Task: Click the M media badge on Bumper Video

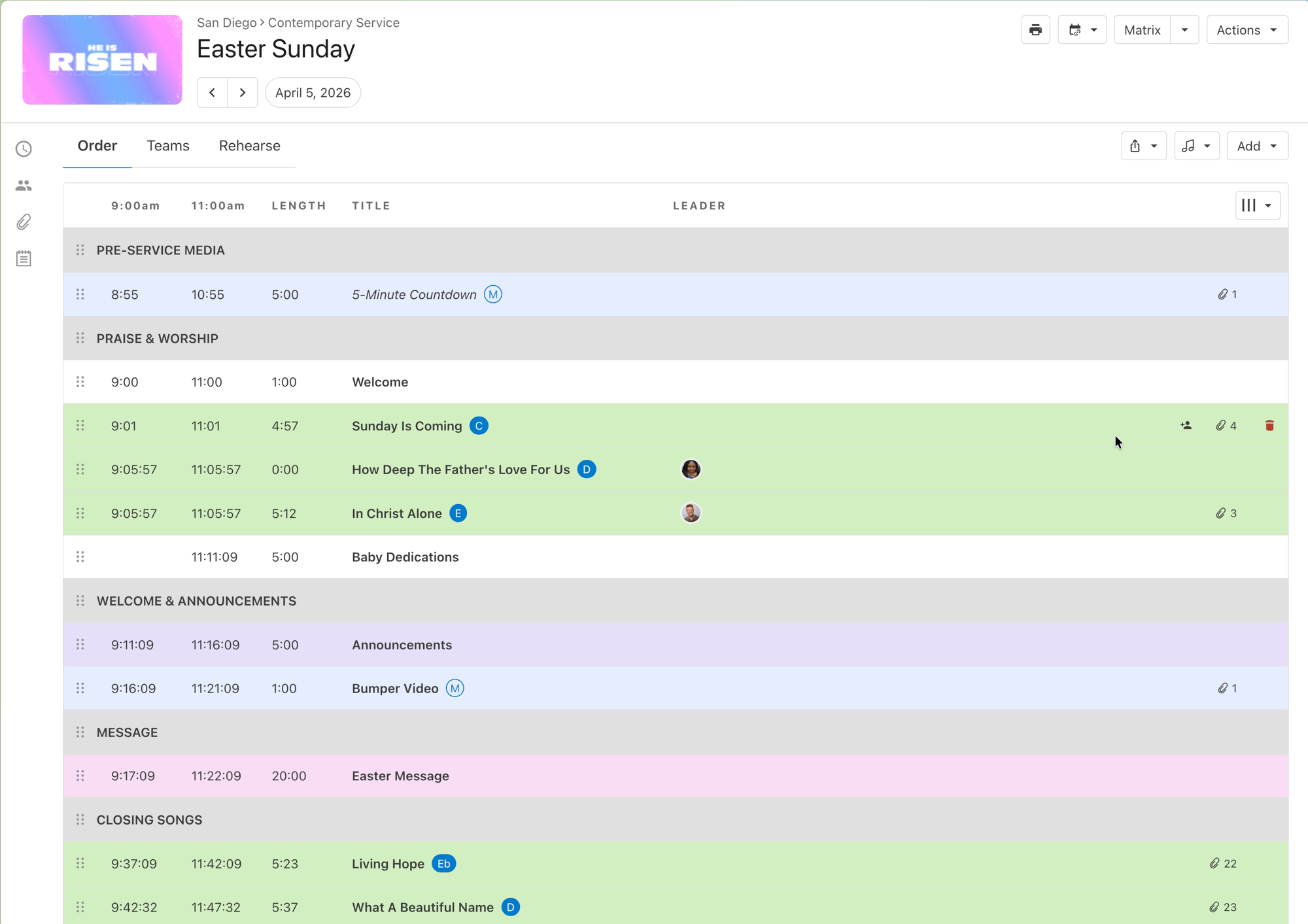Action: (455, 689)
